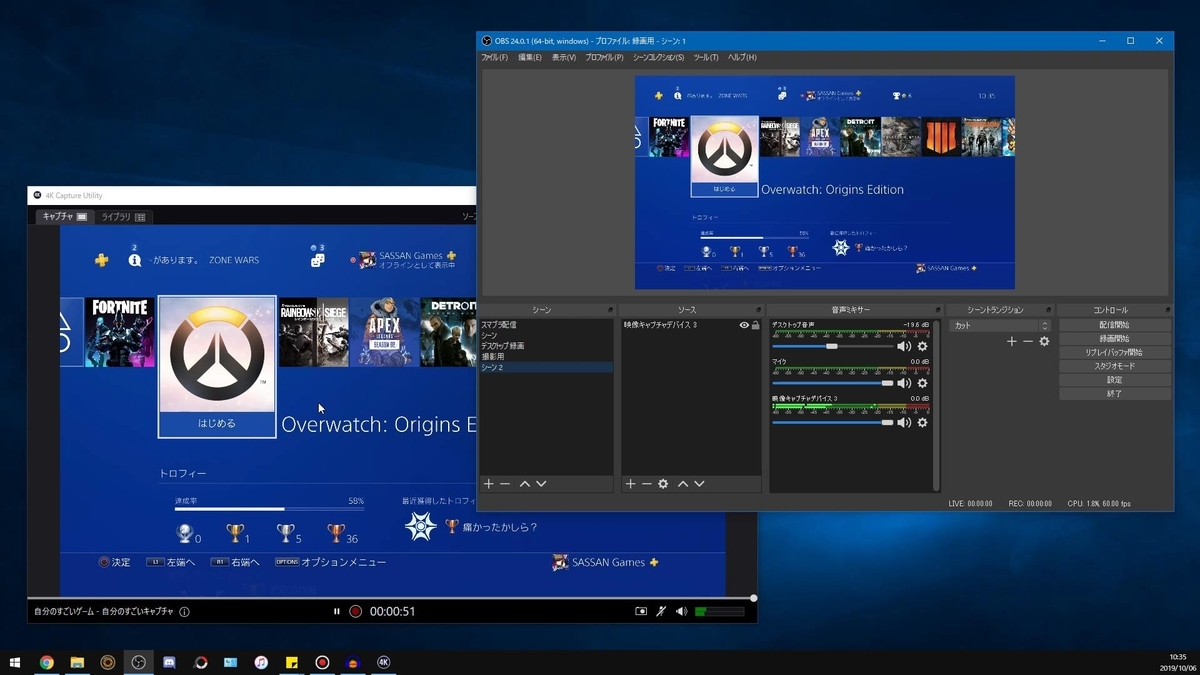Image resolution: width=1200 pixels, height=675 pixels.
Task: Click the リプレイバッファ開始 button
Action: point(1115,353)
